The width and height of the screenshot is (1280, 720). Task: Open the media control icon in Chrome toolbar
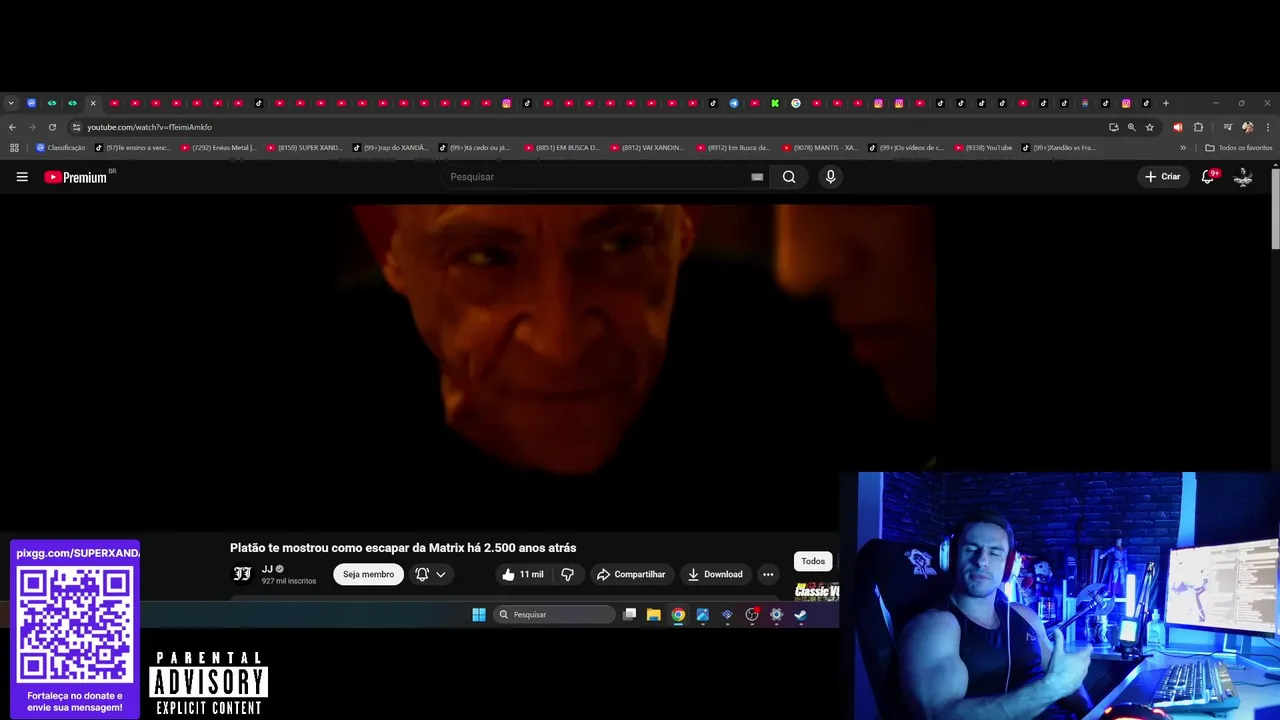[1228, 127]
